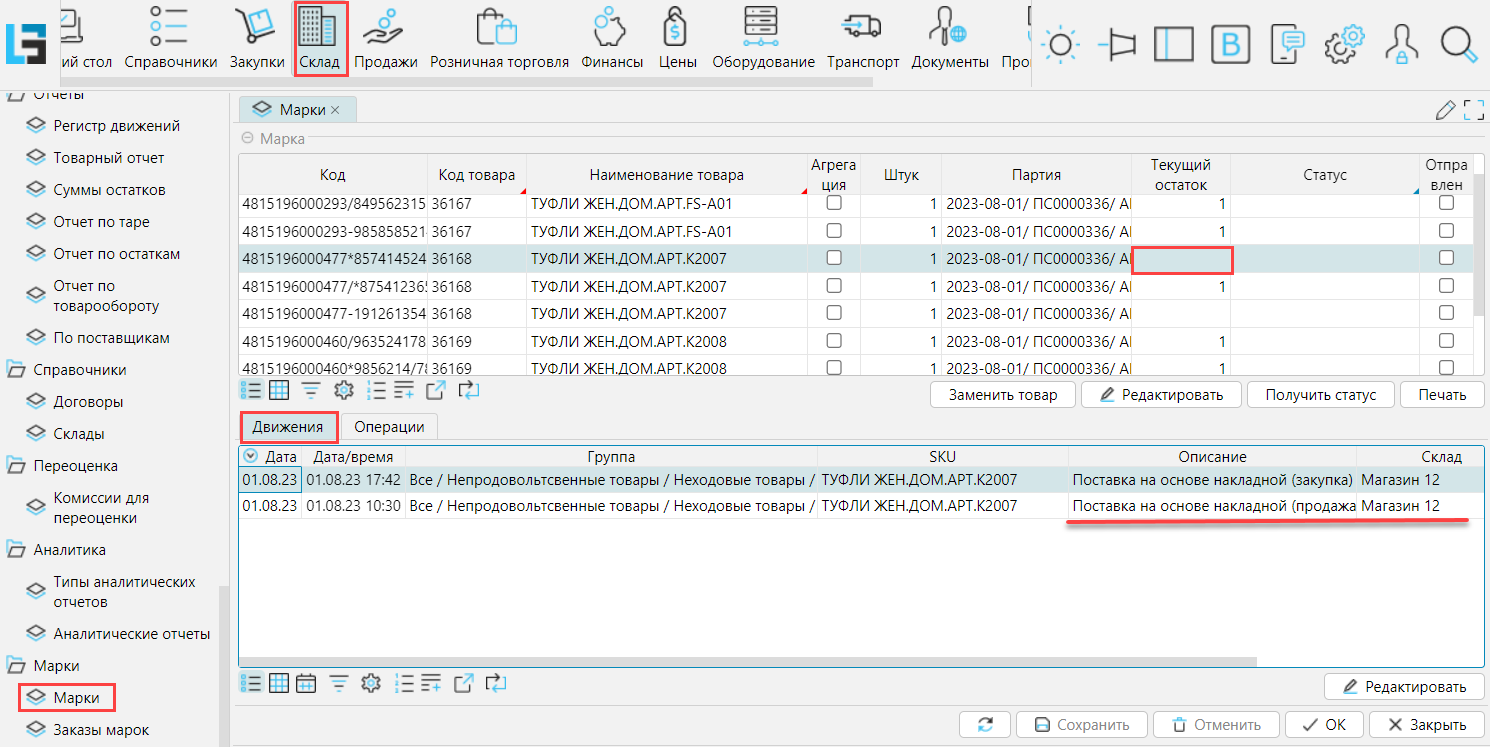This screenshot has height=747, width=1490.
Task: Open the Склад module in the top toolbar
Action: pyautogui.click(x=320, y=40)
